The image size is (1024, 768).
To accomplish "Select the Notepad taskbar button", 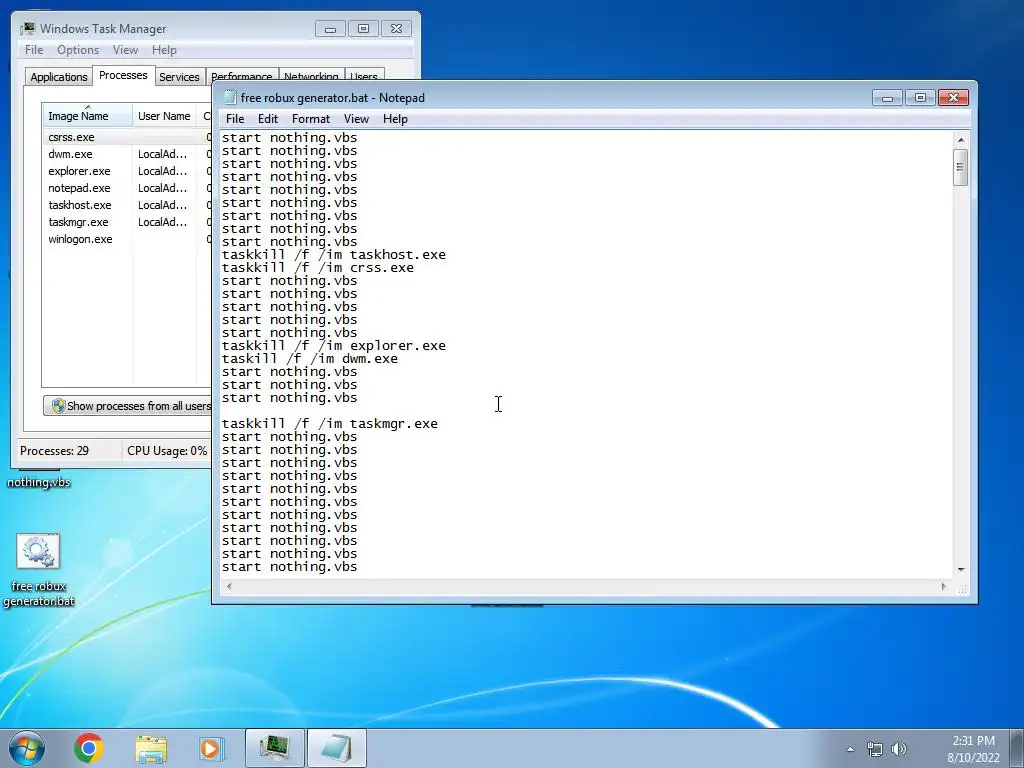I will [x=336, y=748].
